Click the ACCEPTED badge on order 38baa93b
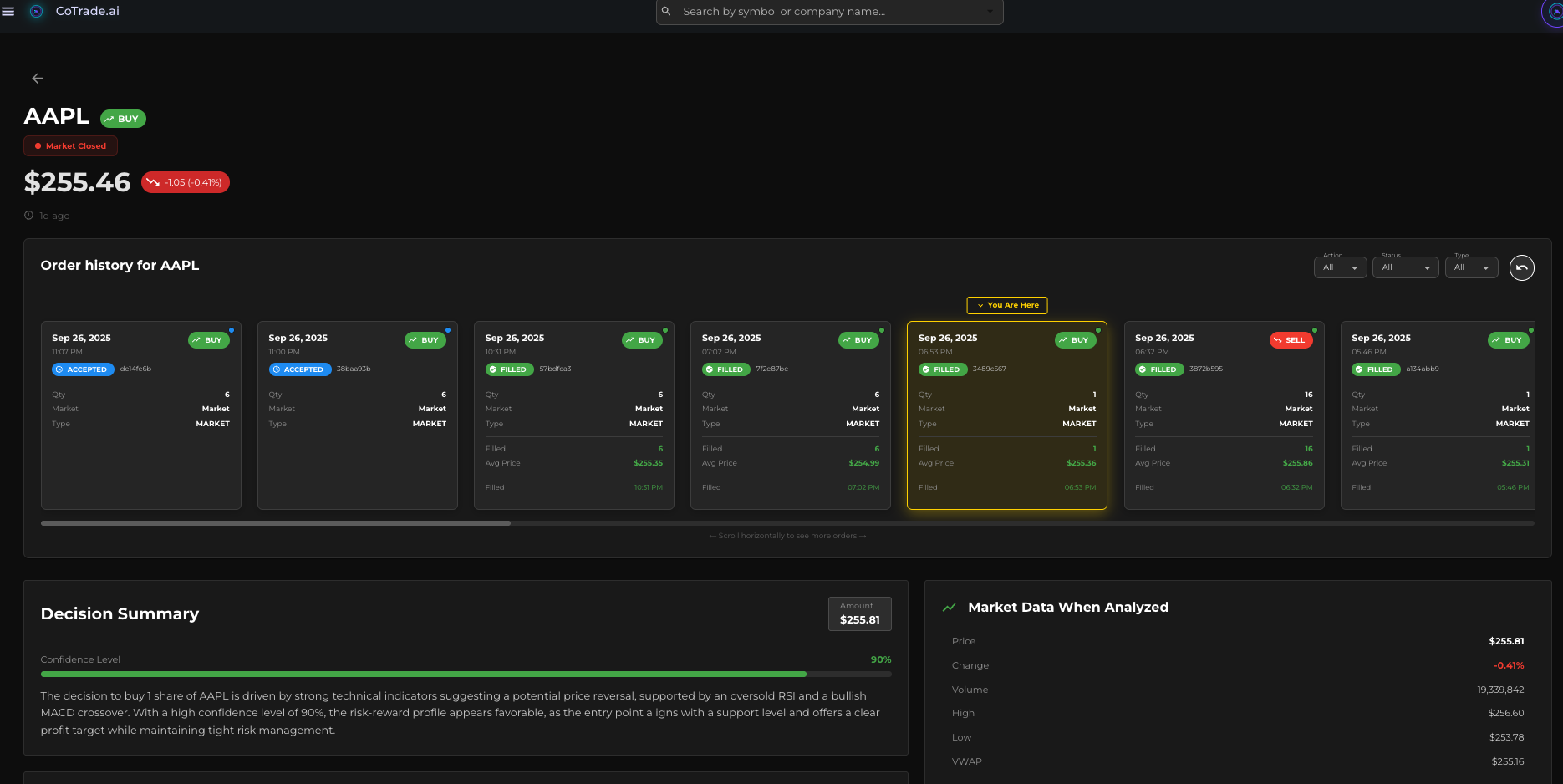The width and height of the screenshot is (1563, 784). click(x=299, y=369)
